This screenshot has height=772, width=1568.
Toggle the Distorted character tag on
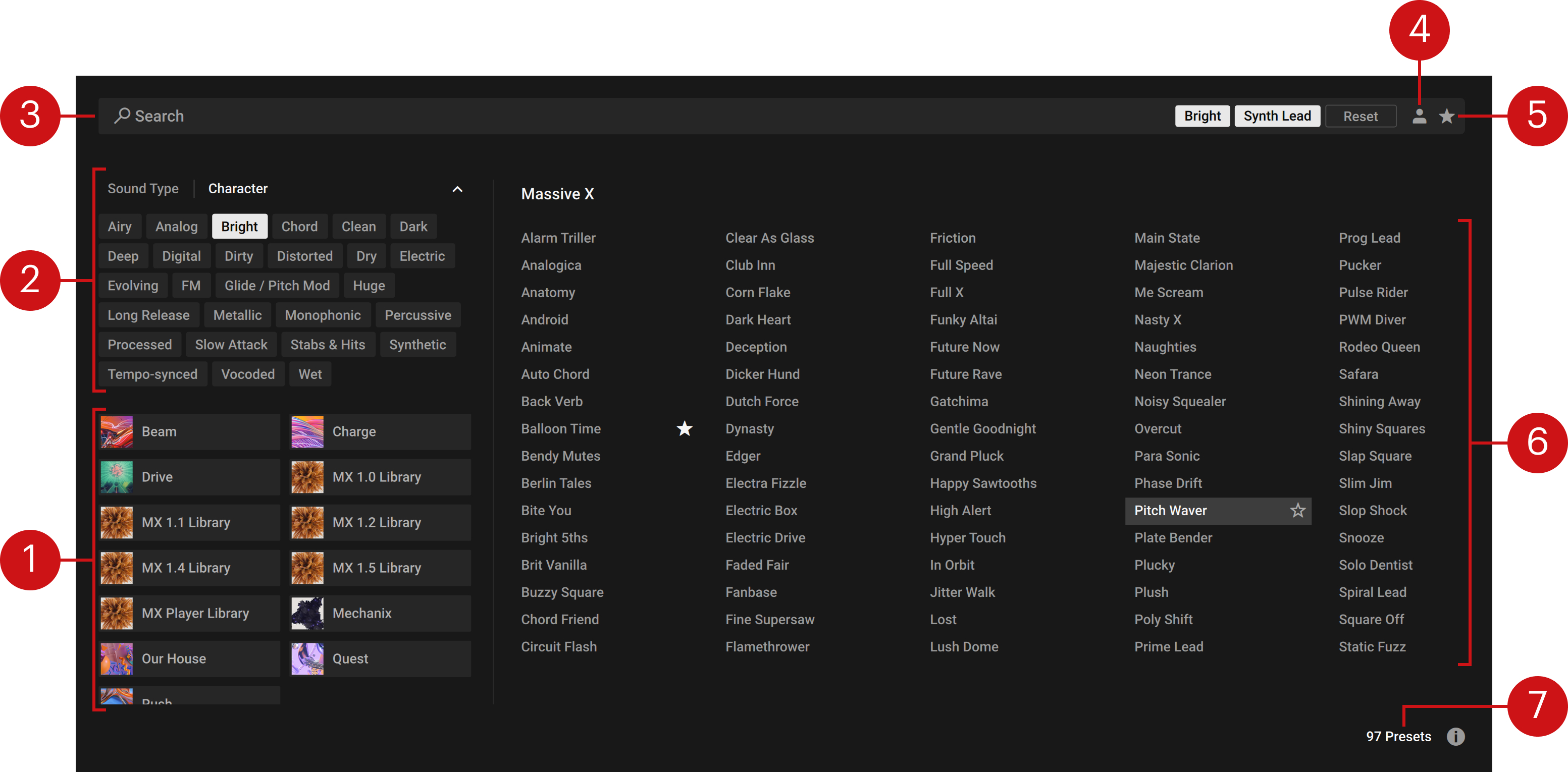[304, 256]
